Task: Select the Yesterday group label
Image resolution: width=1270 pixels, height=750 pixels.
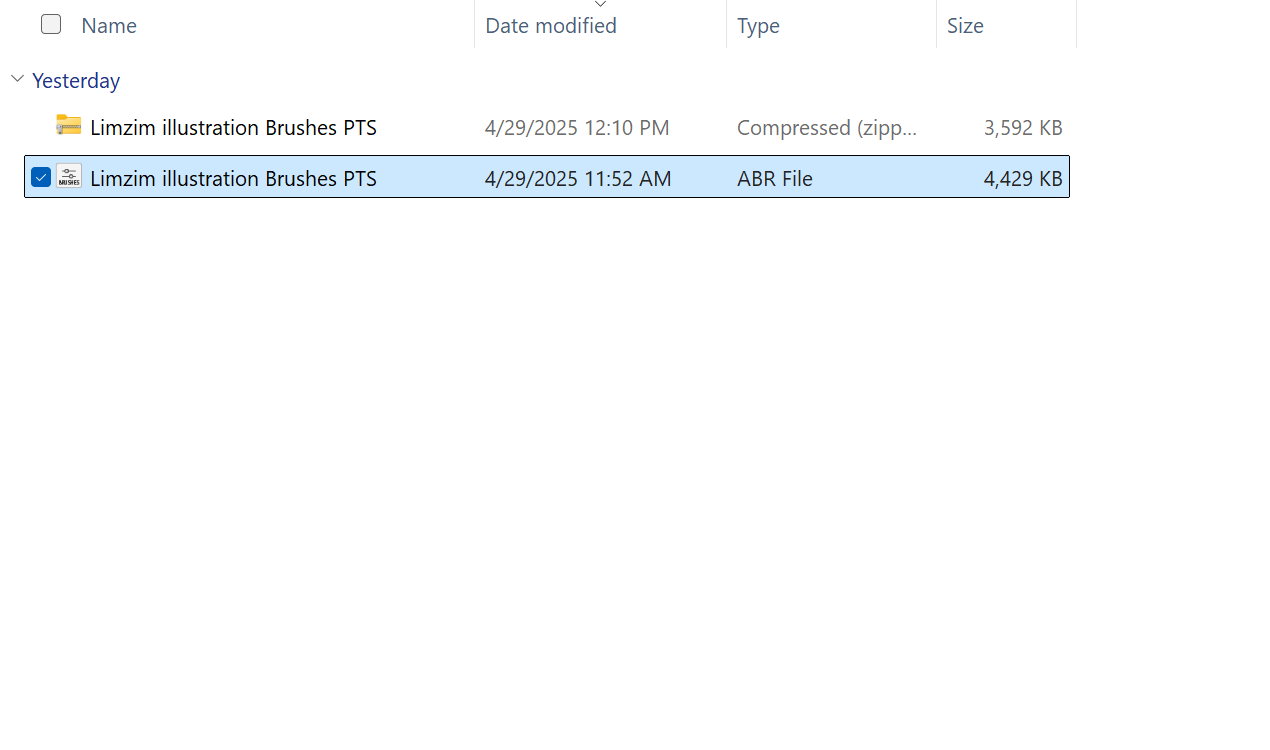Action: point(76,80)
